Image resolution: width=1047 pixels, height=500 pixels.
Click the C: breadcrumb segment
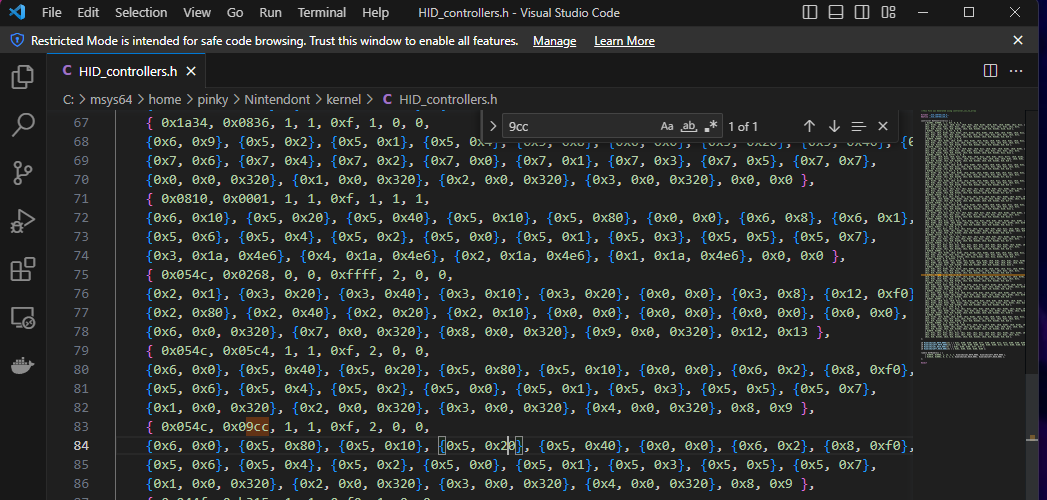69,99
